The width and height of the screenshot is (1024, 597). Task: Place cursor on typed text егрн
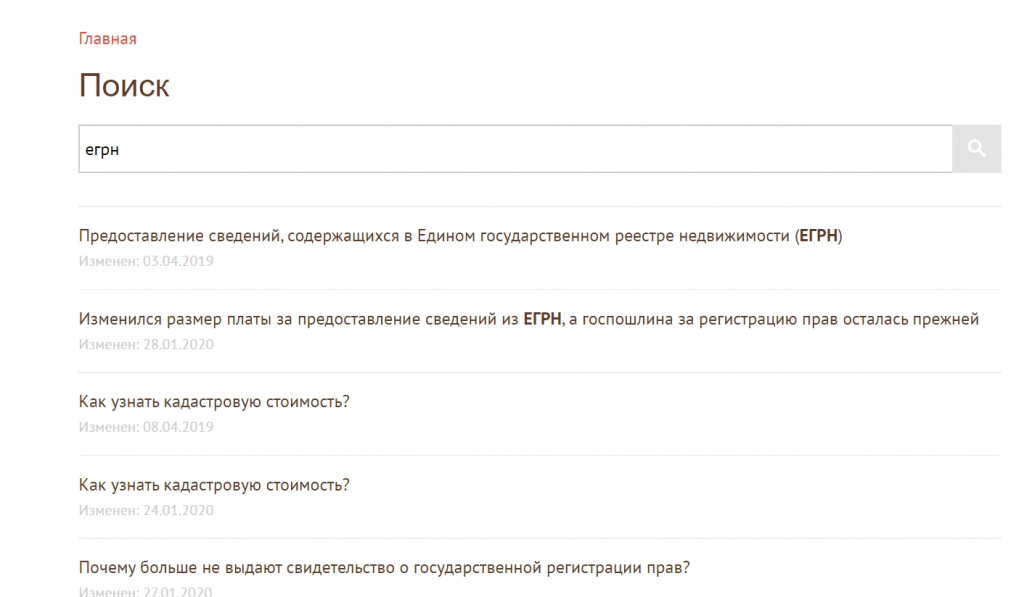102,150
